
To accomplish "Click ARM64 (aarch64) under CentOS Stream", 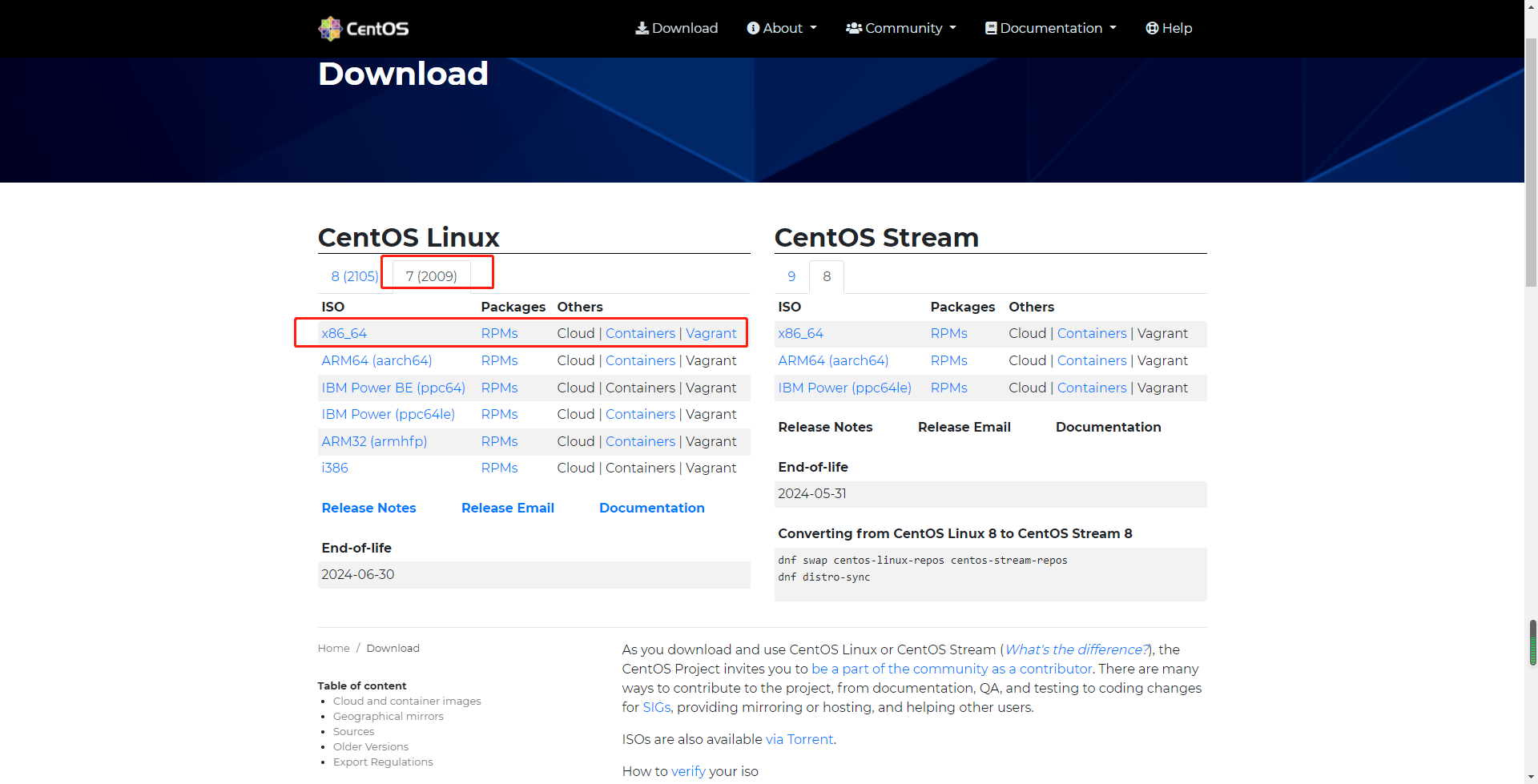I will (833, 361).
